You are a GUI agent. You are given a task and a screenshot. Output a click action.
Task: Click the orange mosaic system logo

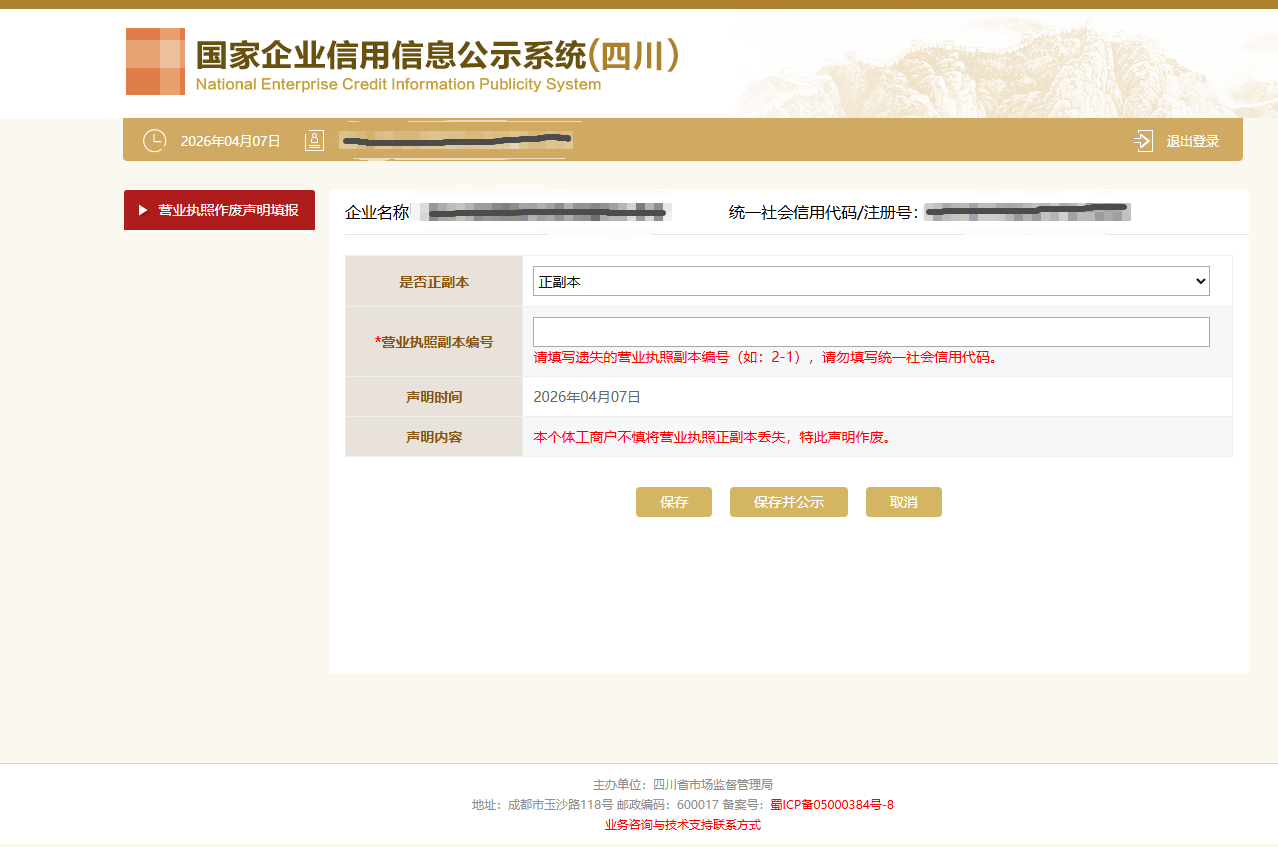pos(155,62)
